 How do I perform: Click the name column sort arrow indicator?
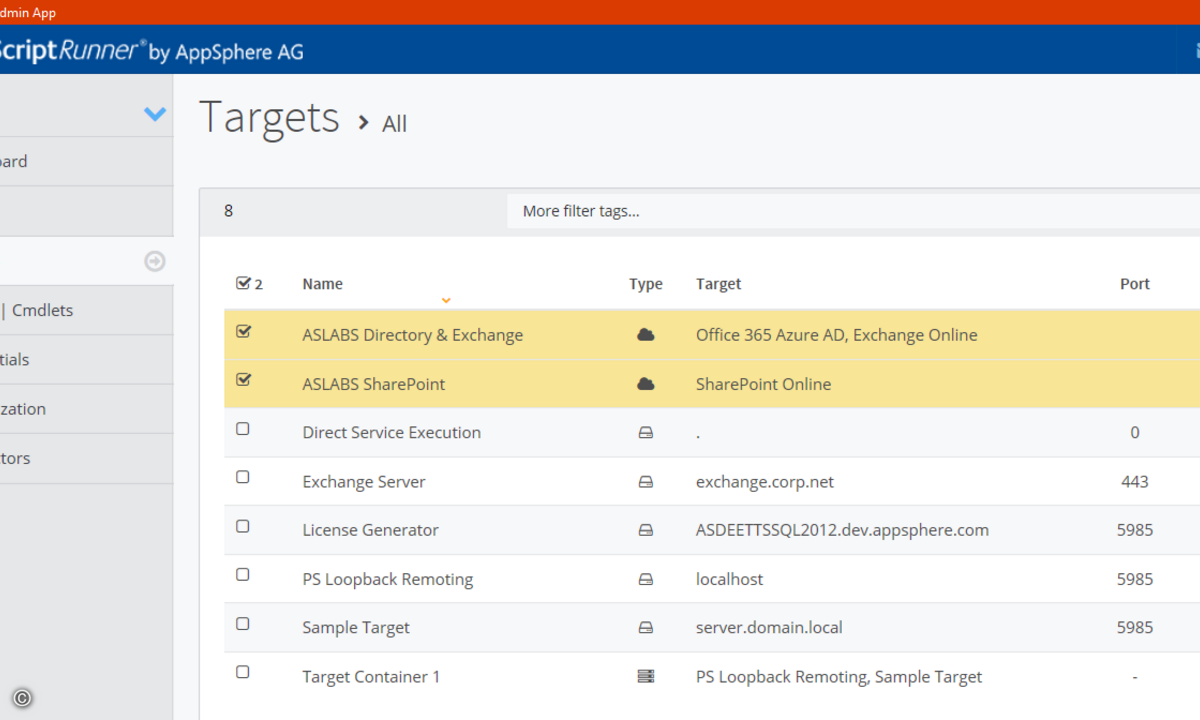click(446, 300)
